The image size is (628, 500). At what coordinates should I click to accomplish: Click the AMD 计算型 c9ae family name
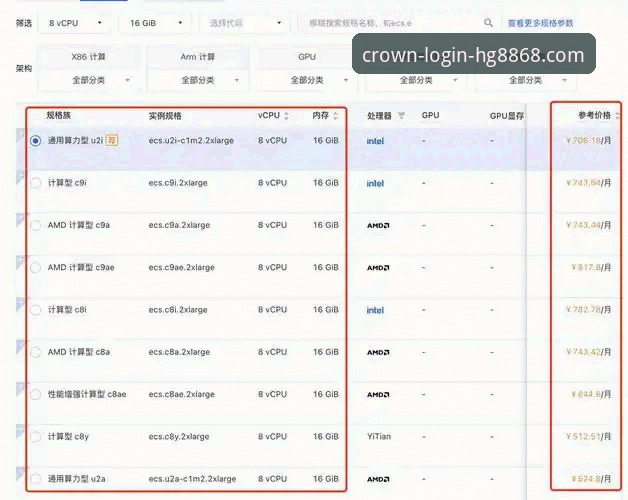[81, 268]
